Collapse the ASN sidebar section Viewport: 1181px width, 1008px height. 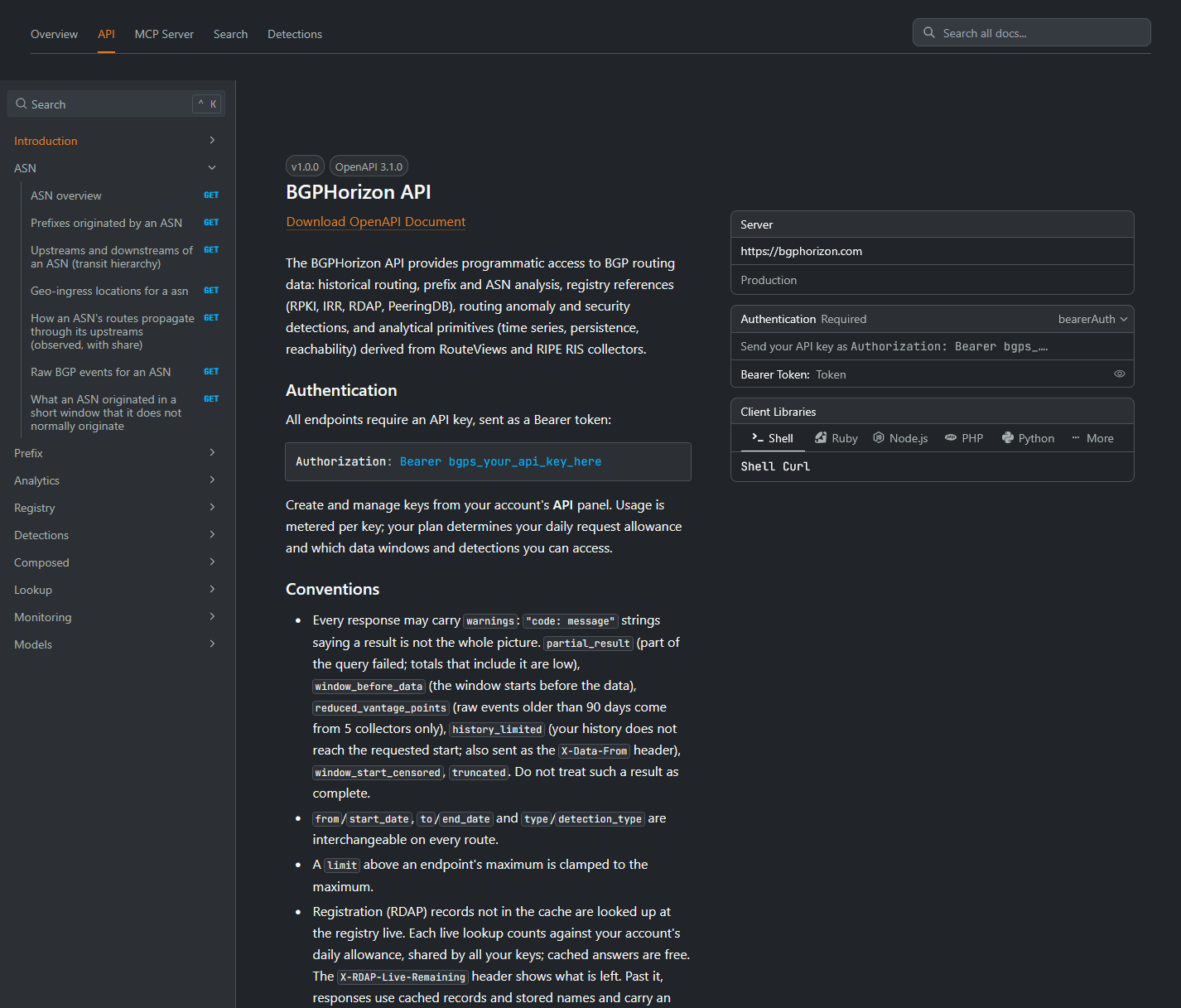212,168
